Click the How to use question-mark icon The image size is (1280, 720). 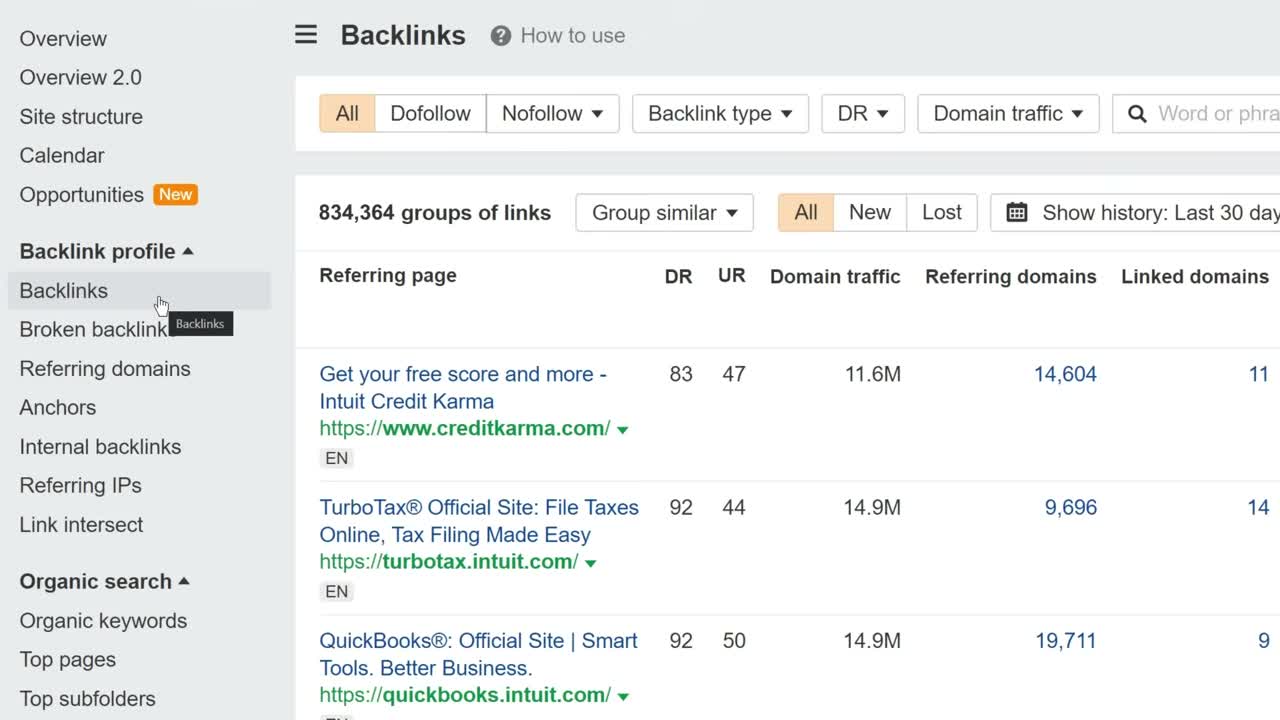coord(501,36)
